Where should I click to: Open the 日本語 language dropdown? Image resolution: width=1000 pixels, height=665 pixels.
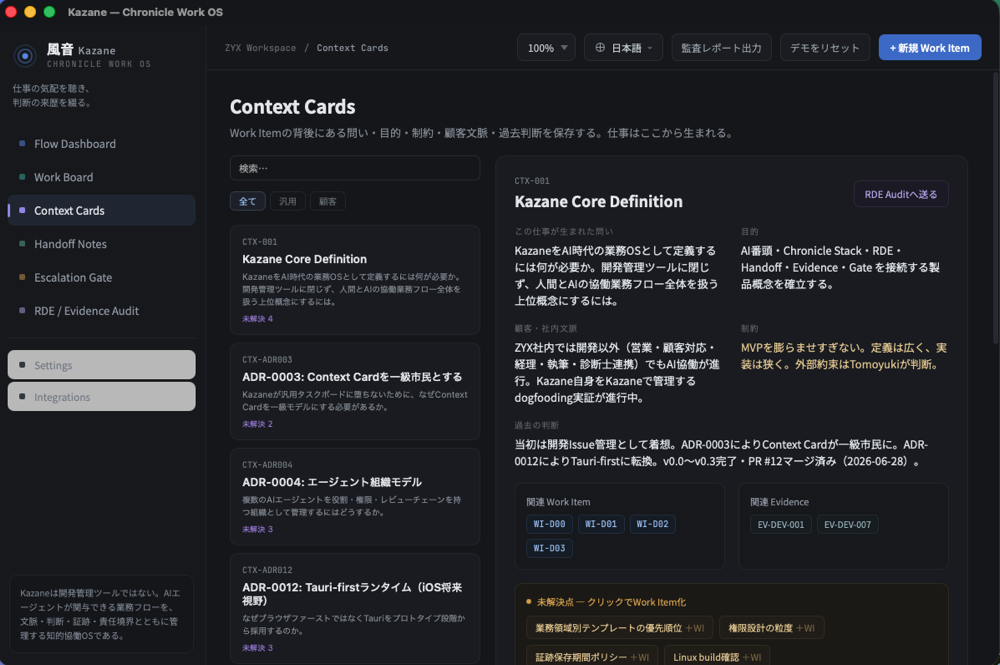coord(624,48)
